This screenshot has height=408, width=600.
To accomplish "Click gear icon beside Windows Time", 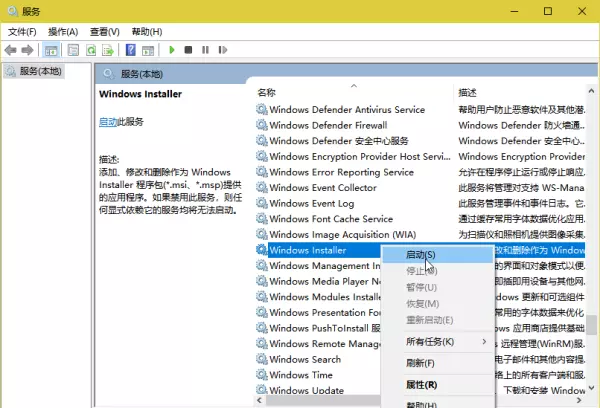I will point(262,375).
